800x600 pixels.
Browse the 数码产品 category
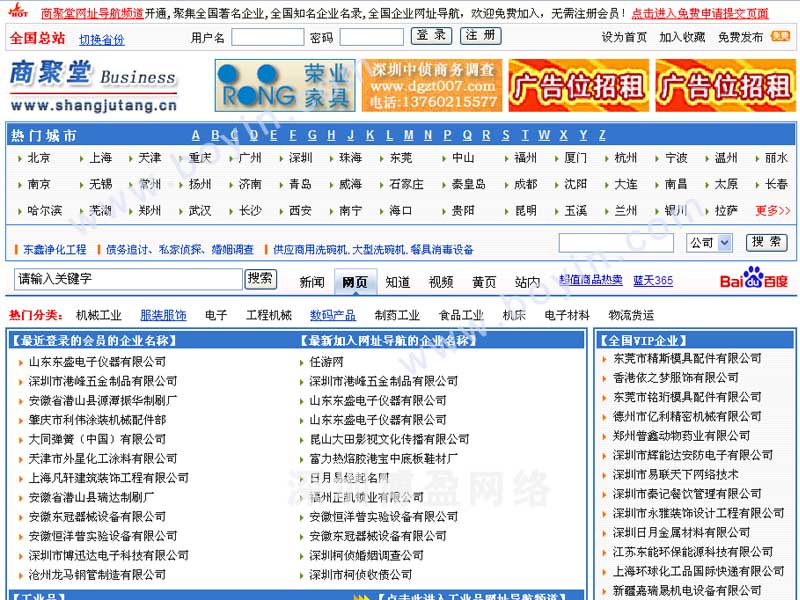(333, 315)
